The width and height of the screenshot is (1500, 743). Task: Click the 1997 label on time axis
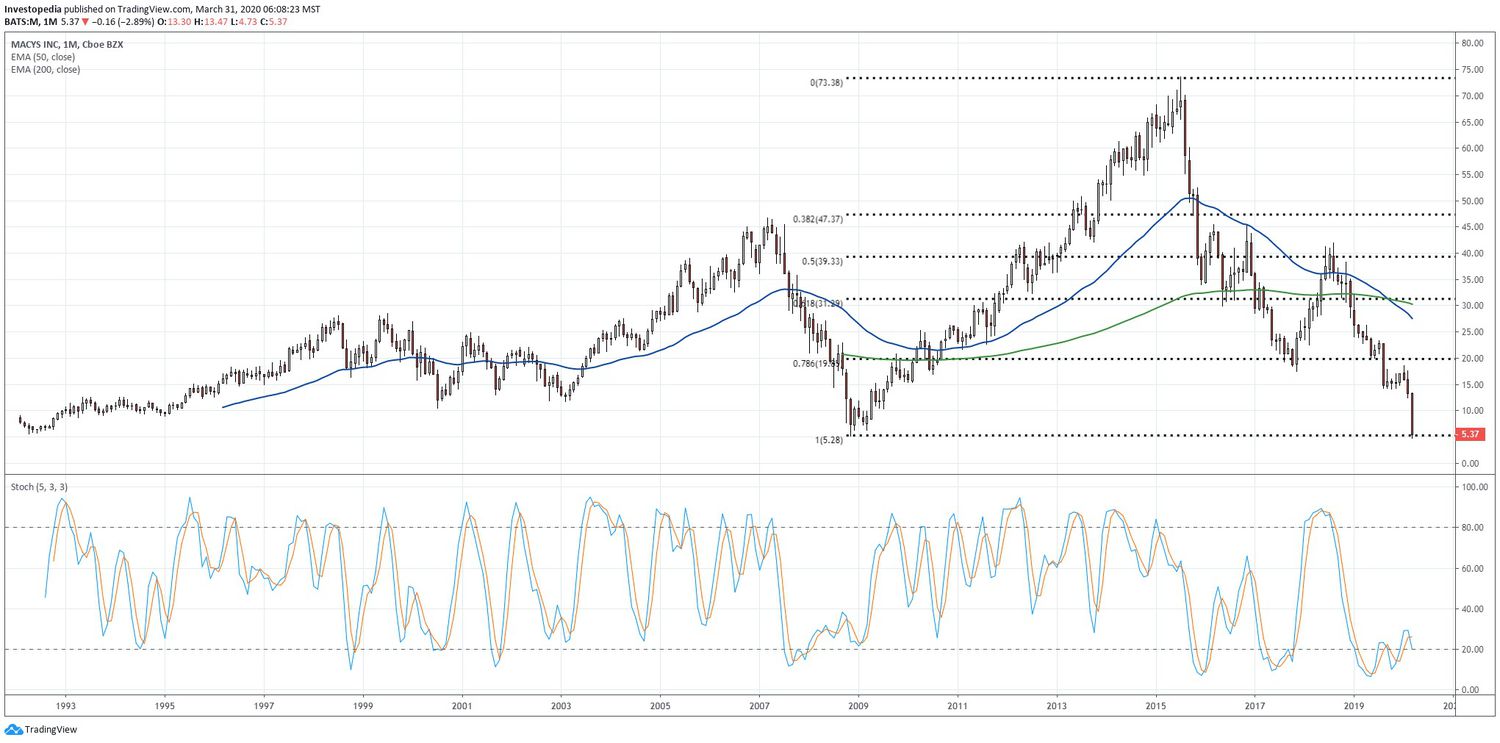[x=264, y=705]
